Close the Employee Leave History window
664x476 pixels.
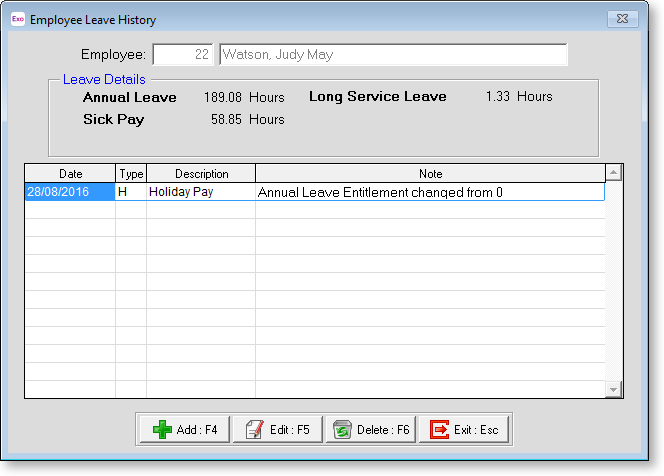(624, 18)
